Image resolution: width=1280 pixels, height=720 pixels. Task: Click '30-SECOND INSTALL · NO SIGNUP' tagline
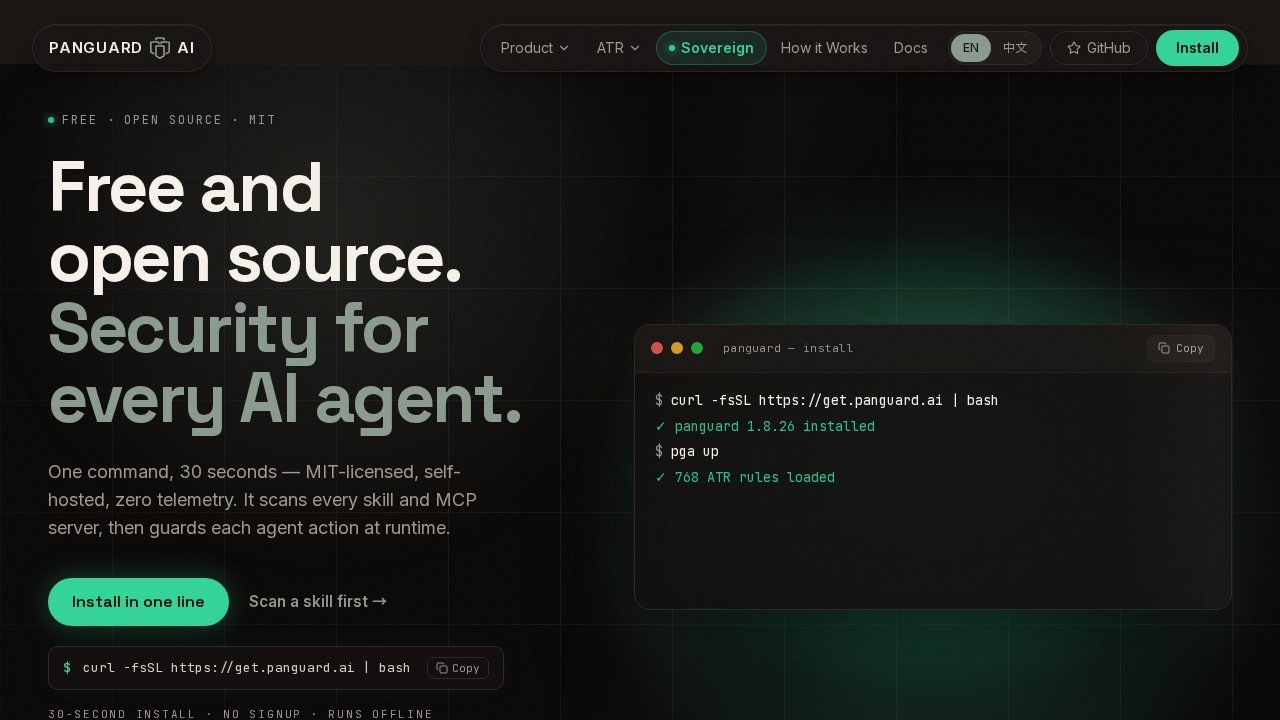point(241,714)
